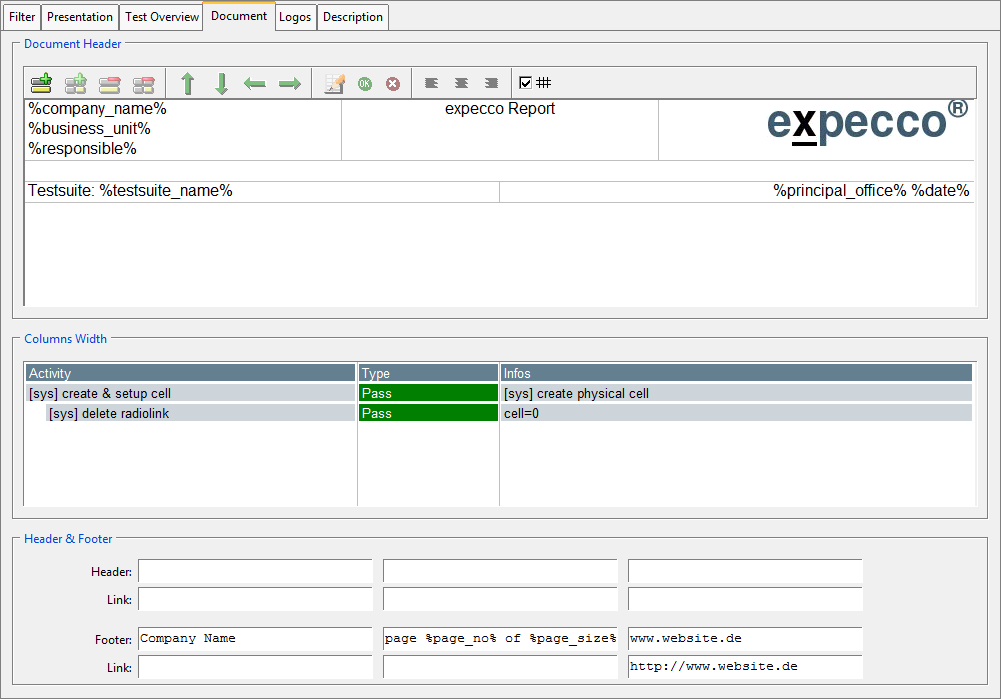The height and width of the screenshot is (699, 1001).
Task: Move selection up with green up arrow
Action: coord(188,84)
